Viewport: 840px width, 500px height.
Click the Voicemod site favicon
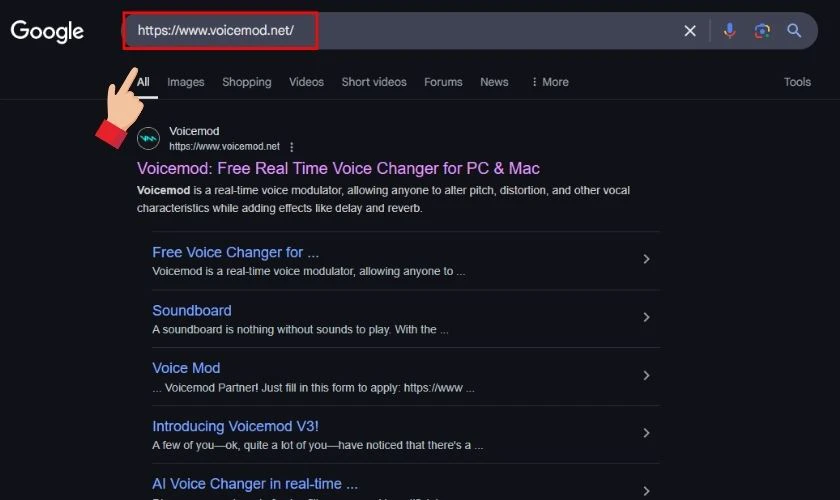pyautogui.click(x=148, y=138)
